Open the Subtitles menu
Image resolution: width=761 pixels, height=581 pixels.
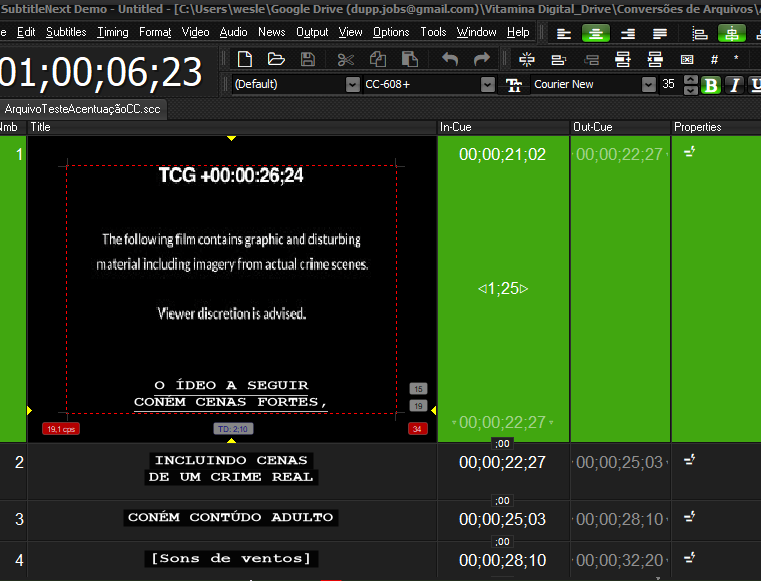tap(66, 32)
